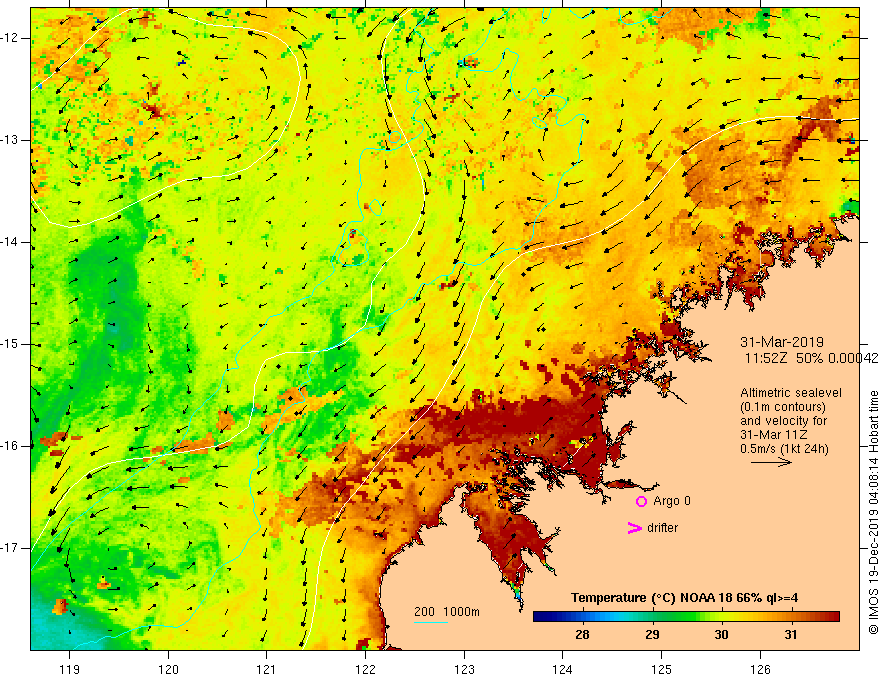
Task: Click the cyan 200m depth contour legend line
Action: (431, 622)
